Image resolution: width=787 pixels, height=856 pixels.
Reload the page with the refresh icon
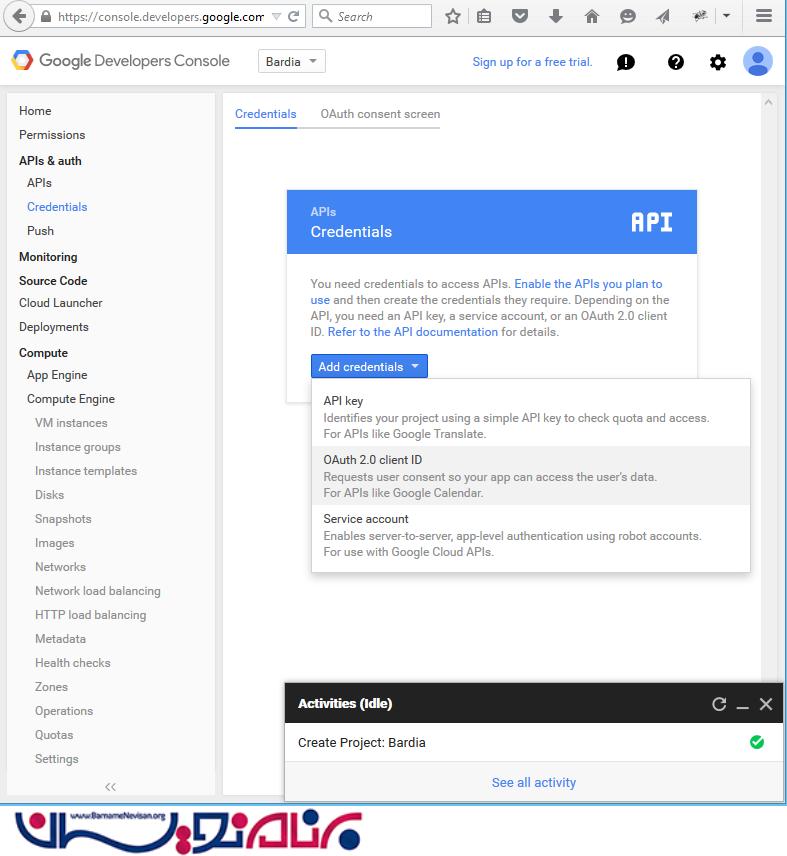(x=294, y=16)
